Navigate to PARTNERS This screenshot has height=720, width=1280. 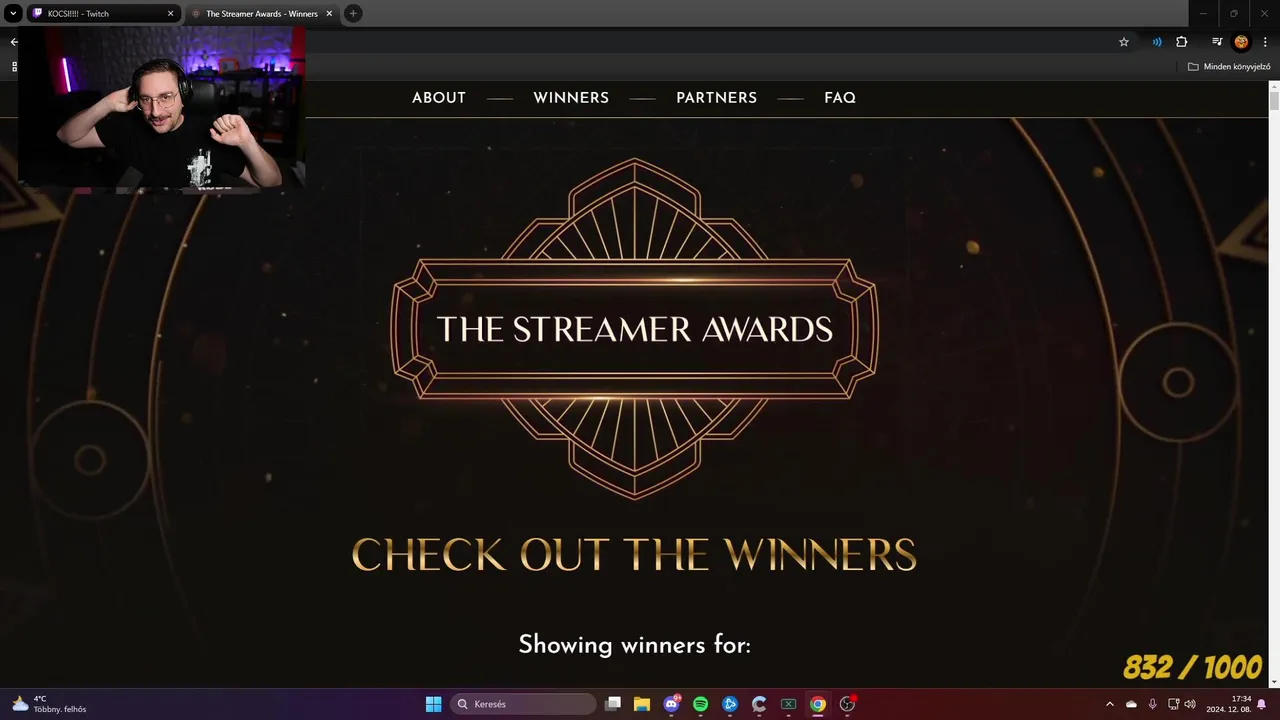(x=716, y=98)
